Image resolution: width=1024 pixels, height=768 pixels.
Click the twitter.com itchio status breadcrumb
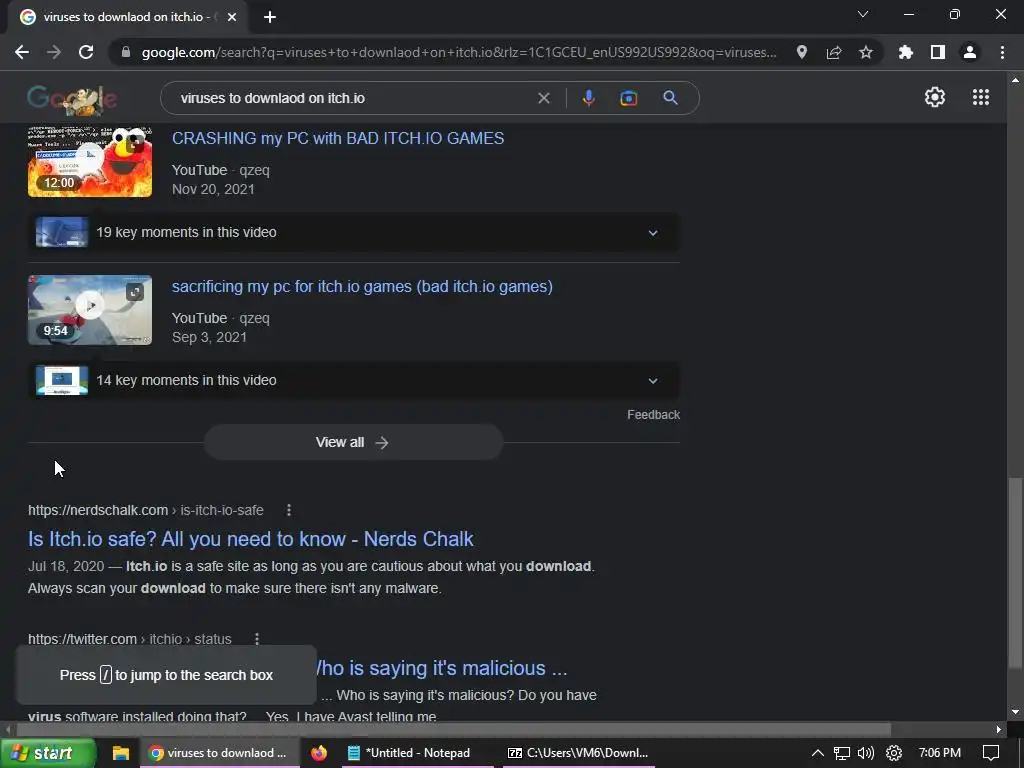click(129, 639)
